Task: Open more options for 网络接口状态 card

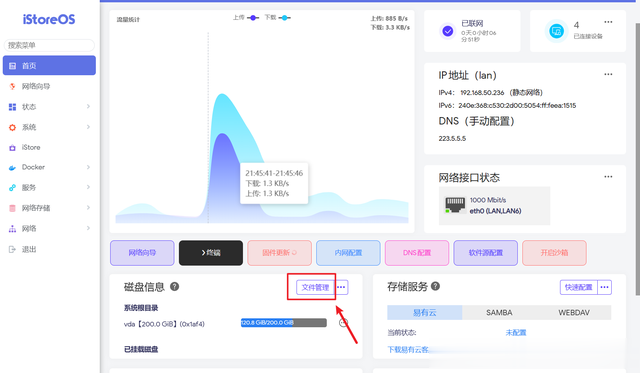Action: click(x=608, y=177)
